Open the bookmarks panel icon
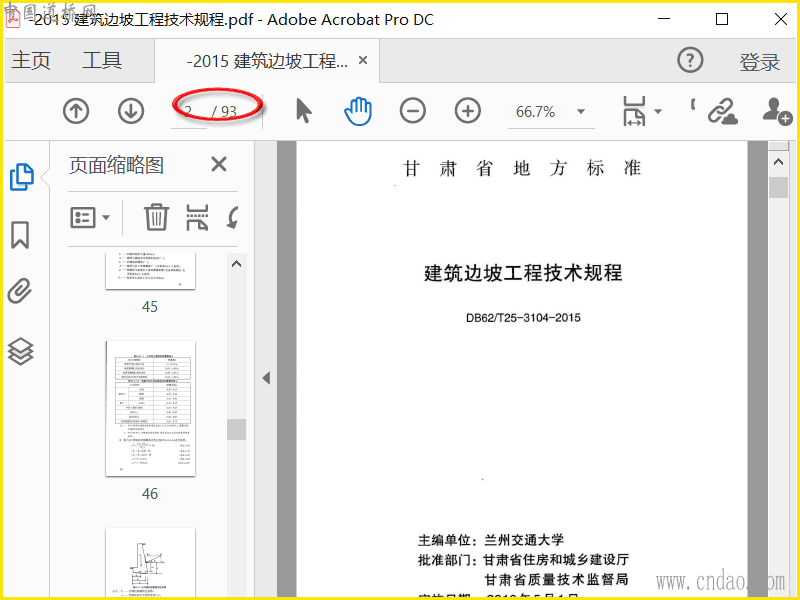The image size is (800, 600). [20, 235]
